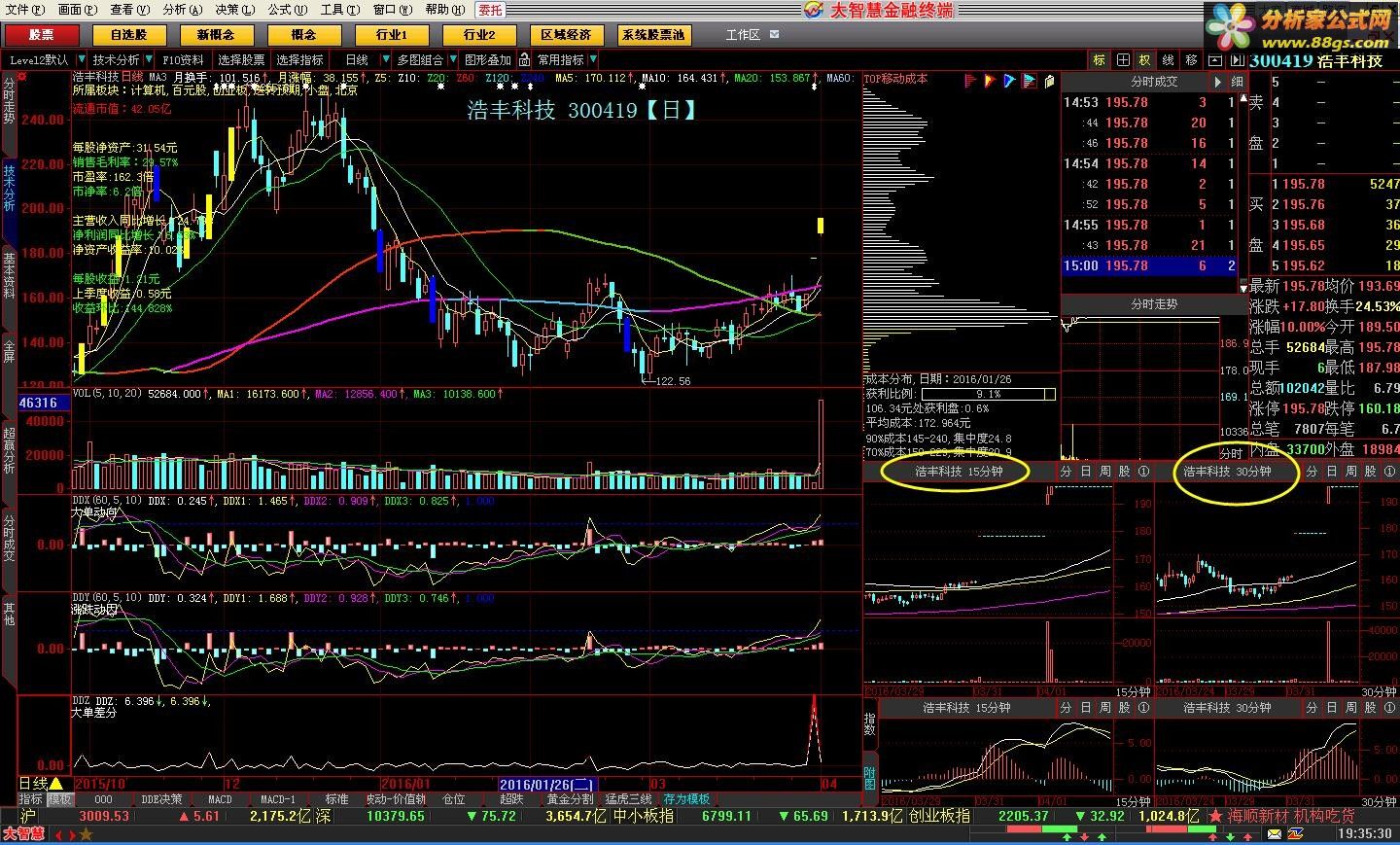Click the red left arrow in bottom bar
This screenshot has height=845, width=1400.
coord(57,834)
